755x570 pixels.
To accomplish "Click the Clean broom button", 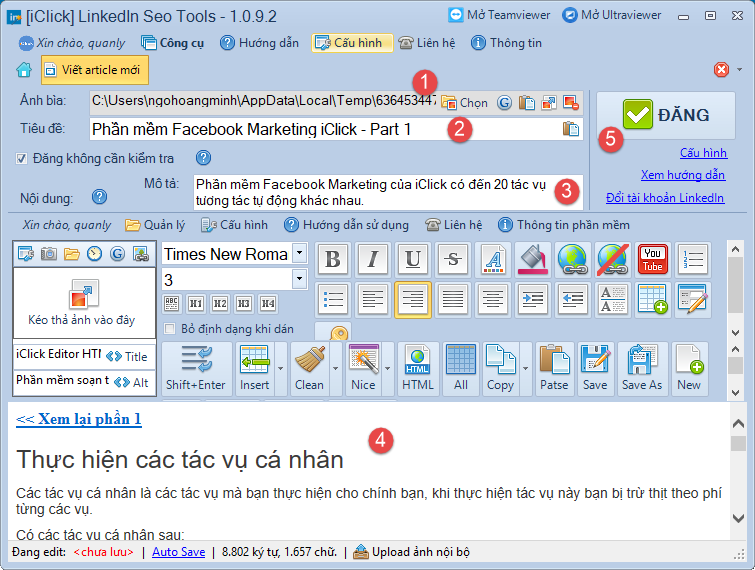I will [309, 369].
